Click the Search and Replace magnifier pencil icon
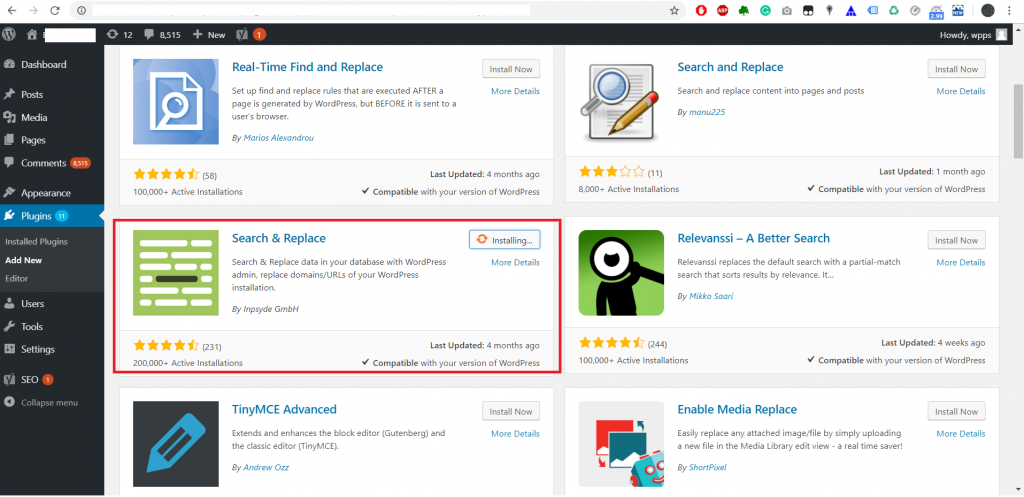 point(621,101)
